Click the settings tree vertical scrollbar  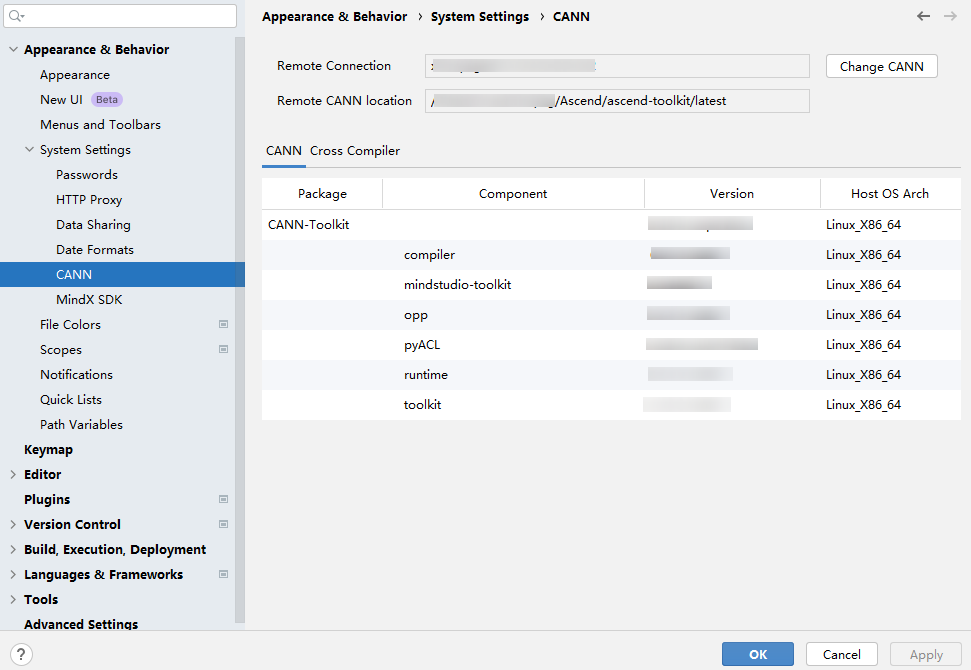click(x=240, y=329)
